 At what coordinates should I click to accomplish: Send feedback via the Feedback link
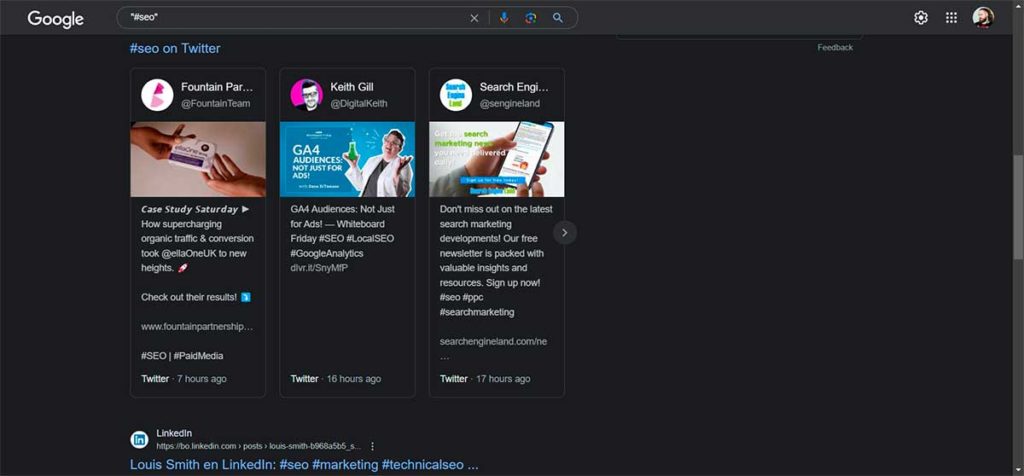tap(835, 47)
